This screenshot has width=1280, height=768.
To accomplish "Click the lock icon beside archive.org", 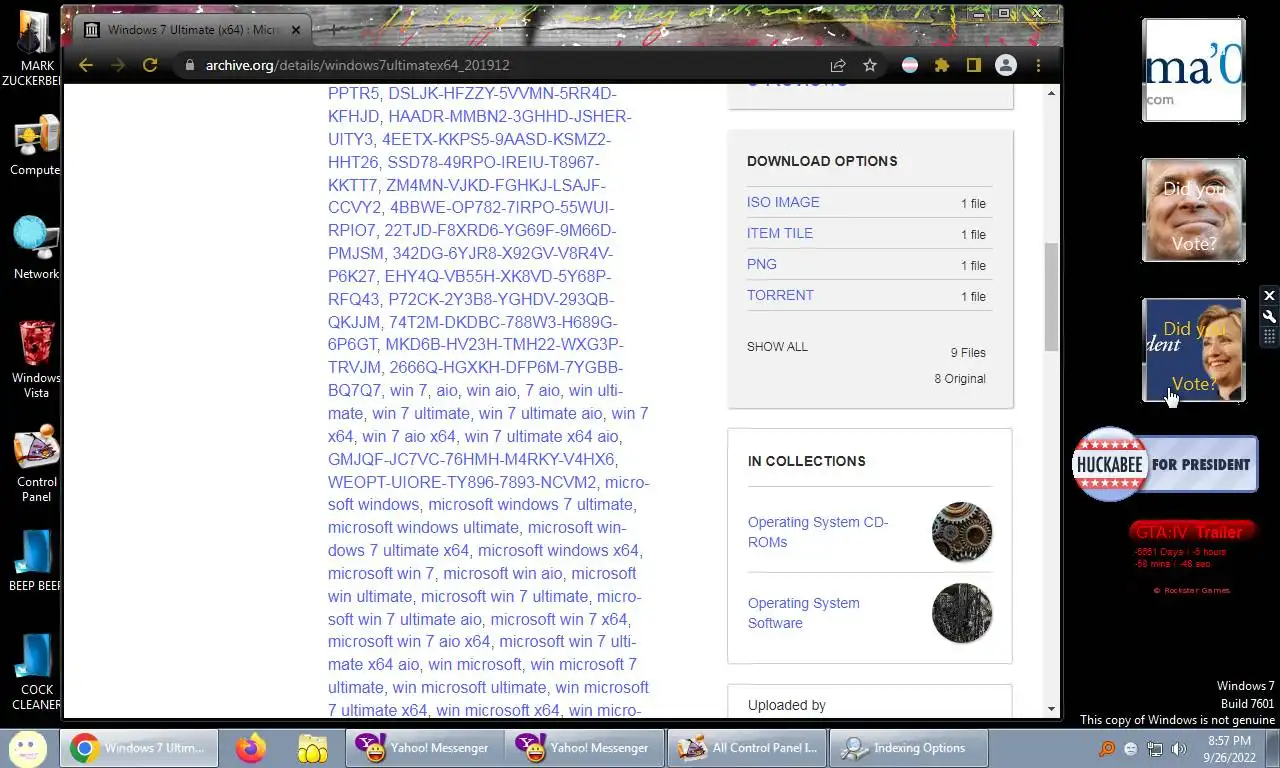I will [188, 65].
